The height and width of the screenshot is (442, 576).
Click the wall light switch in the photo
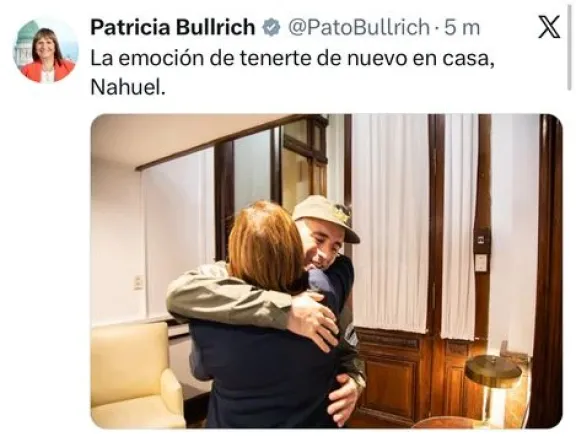[481, 262]
